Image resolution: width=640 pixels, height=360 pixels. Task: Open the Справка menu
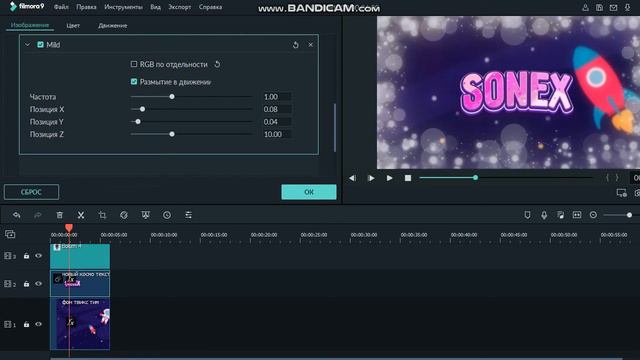pyautogui.click(x=210, y=7)
